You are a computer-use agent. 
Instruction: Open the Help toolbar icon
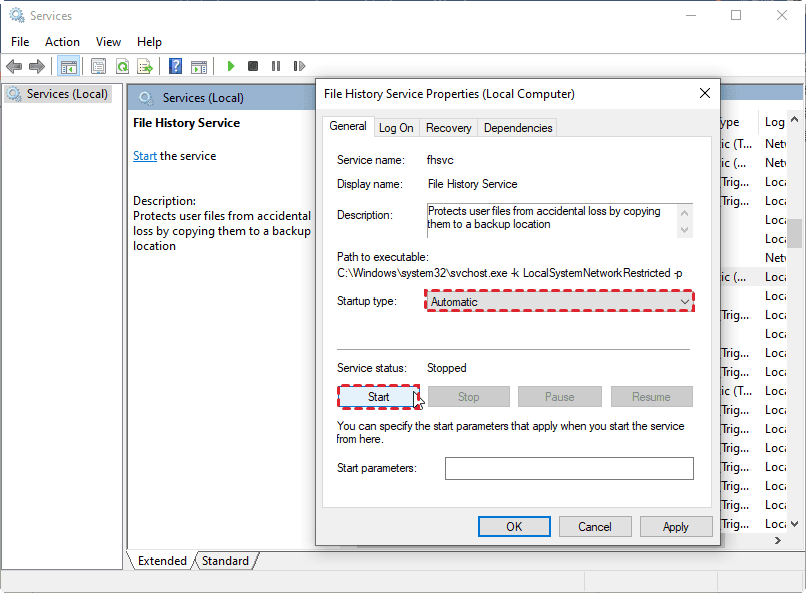tap(175, 66)
